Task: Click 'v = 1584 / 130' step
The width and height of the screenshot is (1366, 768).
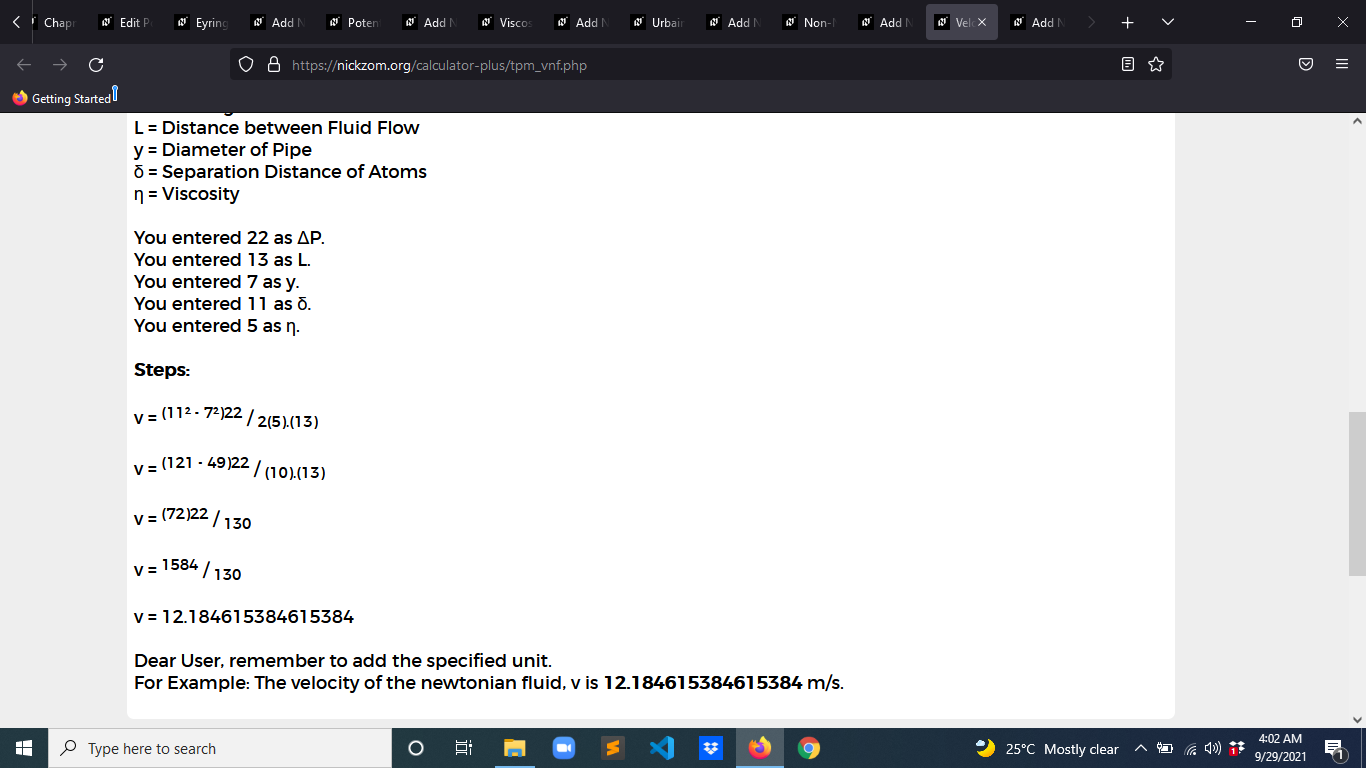Action: pos(188,570)
